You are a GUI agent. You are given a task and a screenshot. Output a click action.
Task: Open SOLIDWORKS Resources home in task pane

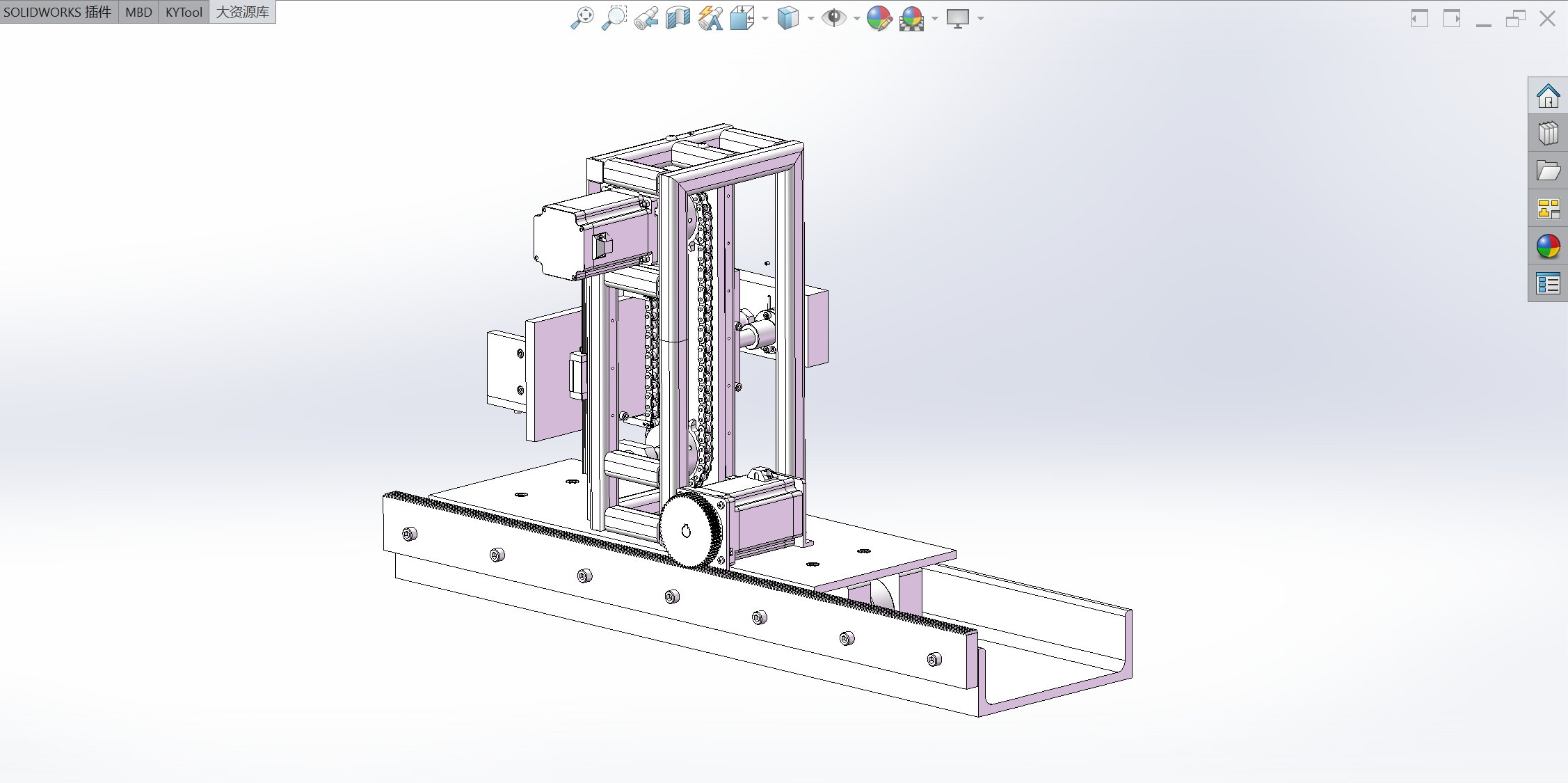1548,96
